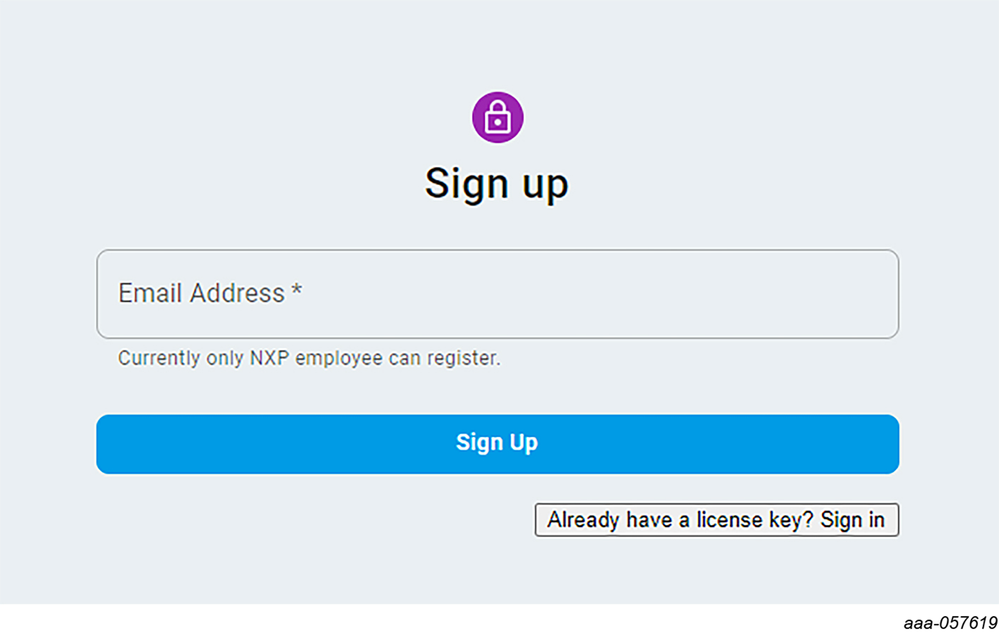Go to Sign in with license key
The height and width of the screenshot is (634, 999).
point(716,520)
